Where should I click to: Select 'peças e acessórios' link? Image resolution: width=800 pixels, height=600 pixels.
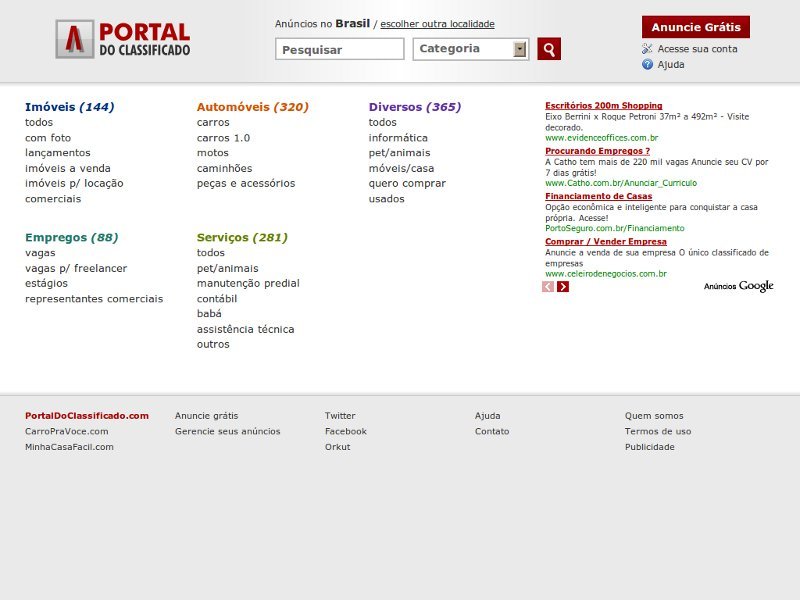pyautogui.click(x=246, y=184)
